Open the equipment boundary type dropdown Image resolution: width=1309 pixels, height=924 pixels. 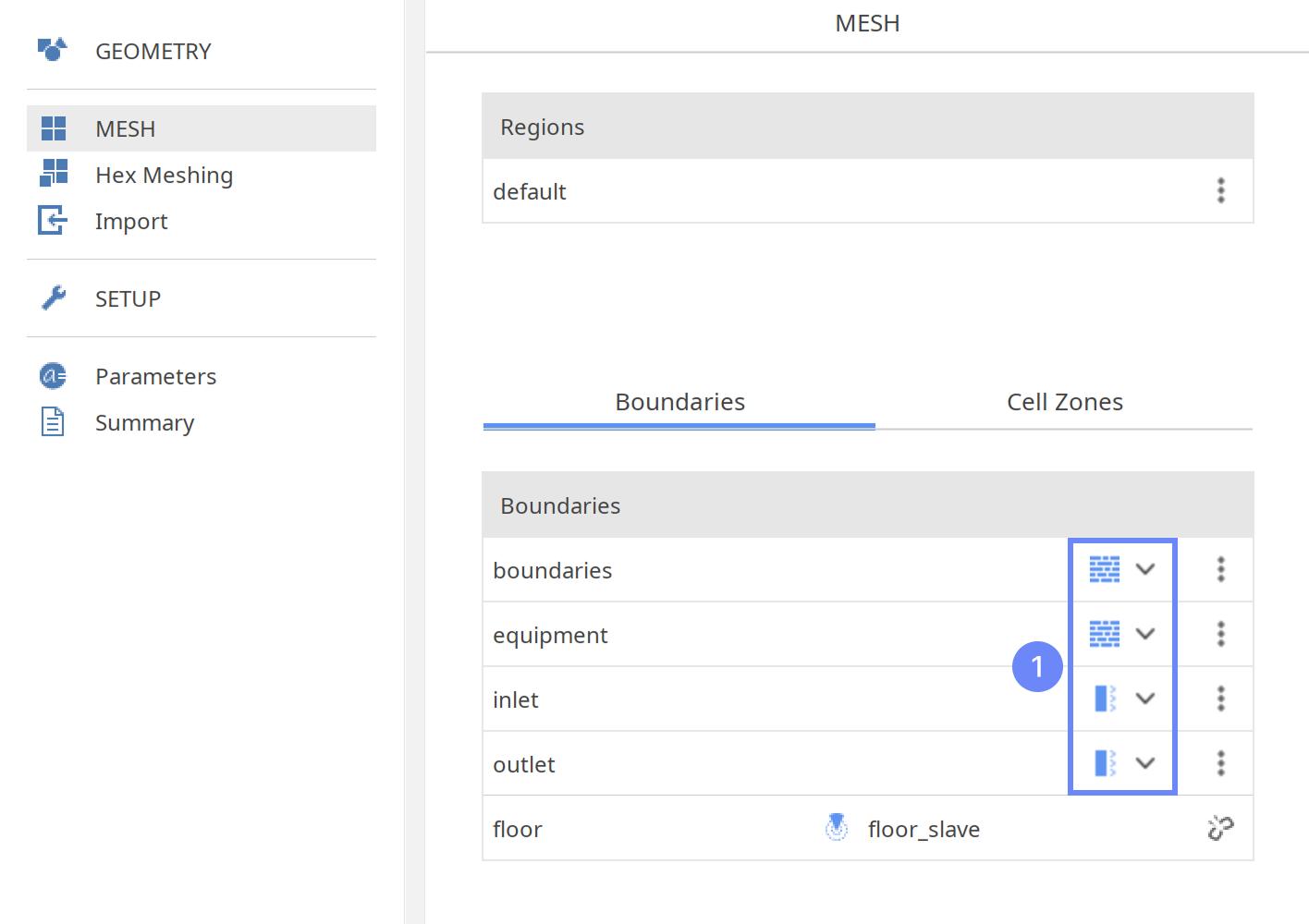coord(1145,634)
